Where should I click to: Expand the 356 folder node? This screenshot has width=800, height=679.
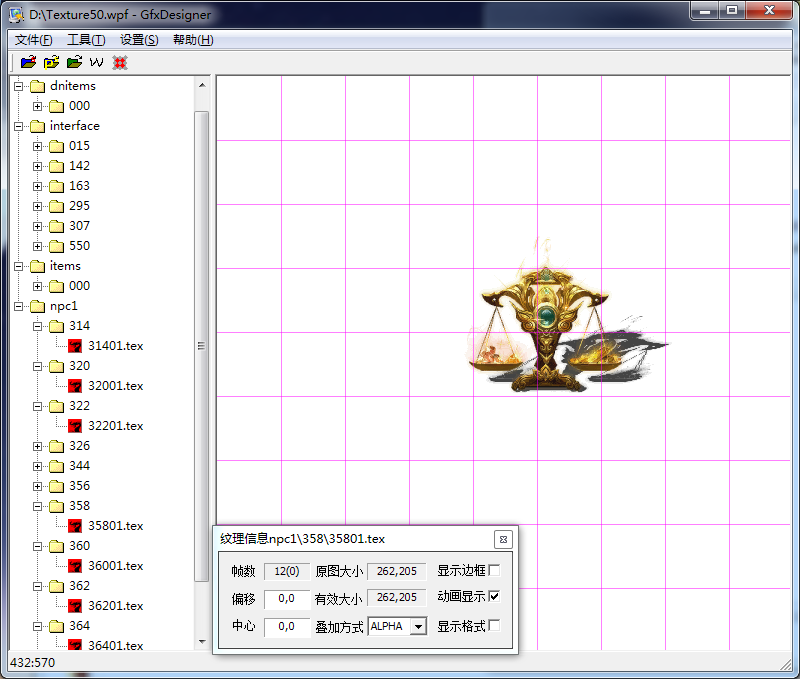click(x=38, y=486)
